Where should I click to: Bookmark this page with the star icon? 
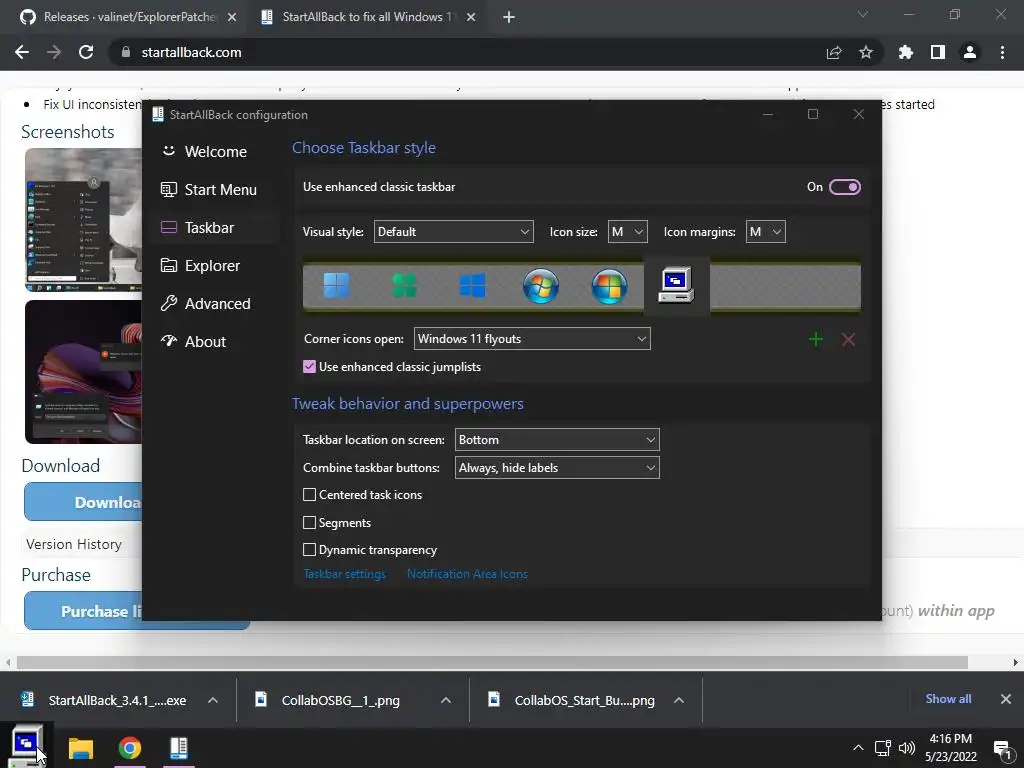click(866, 52)
